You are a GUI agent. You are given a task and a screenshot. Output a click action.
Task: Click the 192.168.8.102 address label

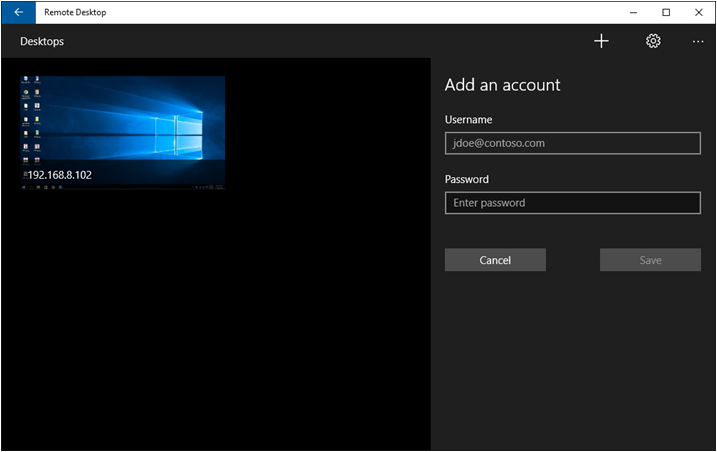coord(59,175)
